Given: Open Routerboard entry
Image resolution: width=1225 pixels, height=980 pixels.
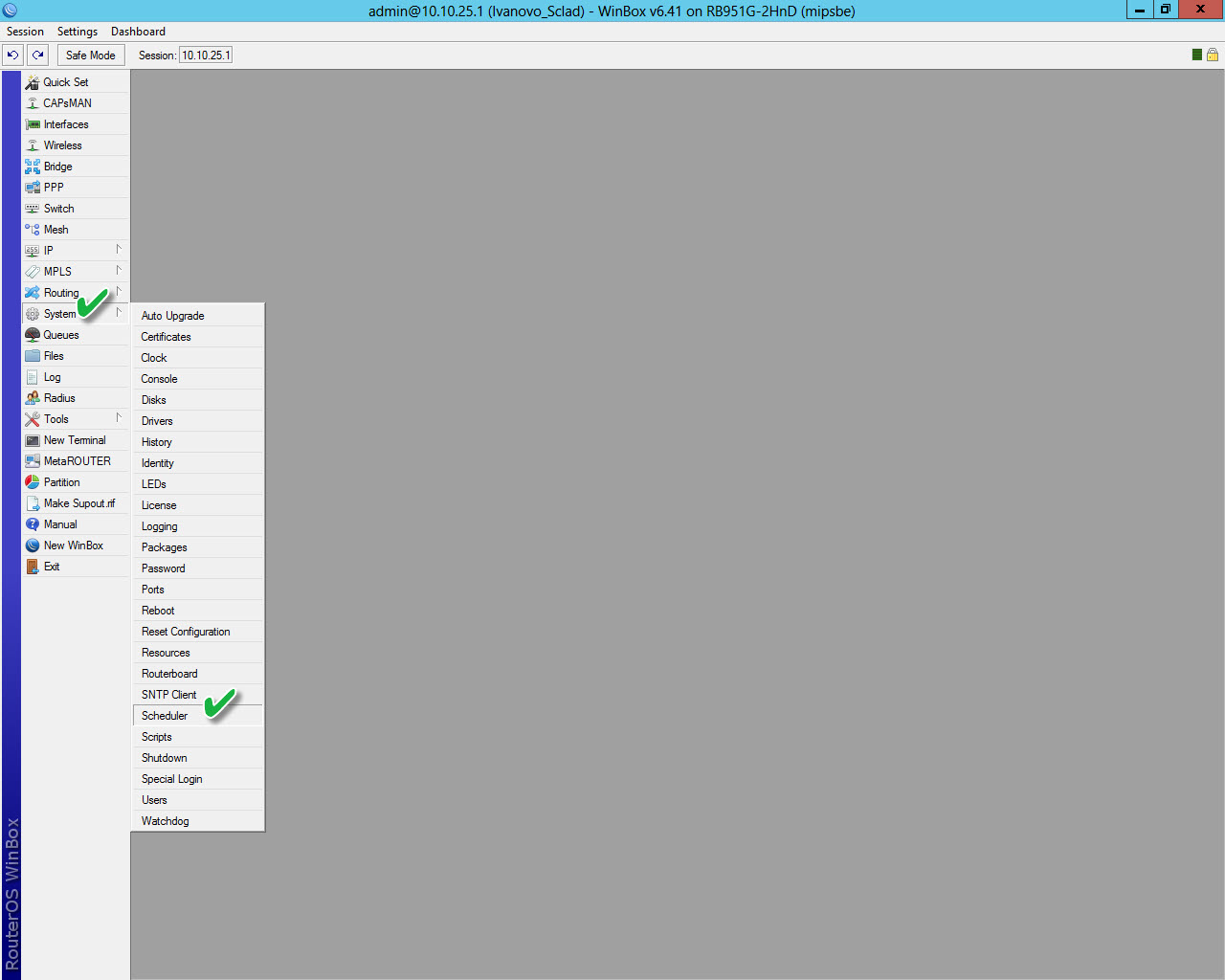Looking at the screenshot, I should click(198, 674).
